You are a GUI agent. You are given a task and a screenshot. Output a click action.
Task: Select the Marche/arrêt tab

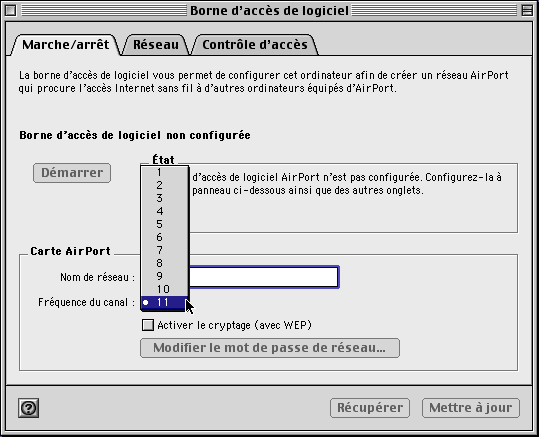[65, 45]
